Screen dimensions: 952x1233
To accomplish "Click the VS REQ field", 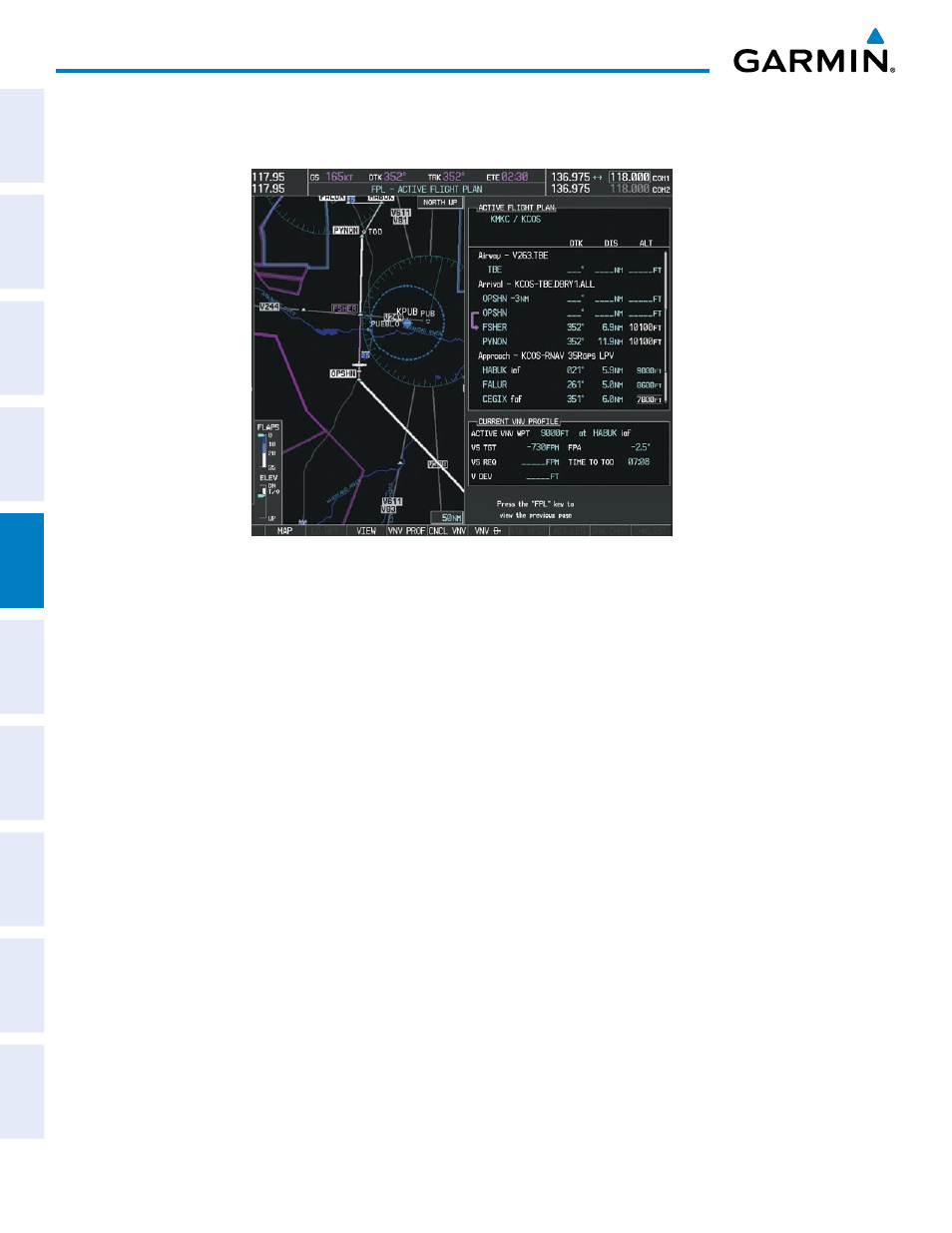I will point(515,462).
